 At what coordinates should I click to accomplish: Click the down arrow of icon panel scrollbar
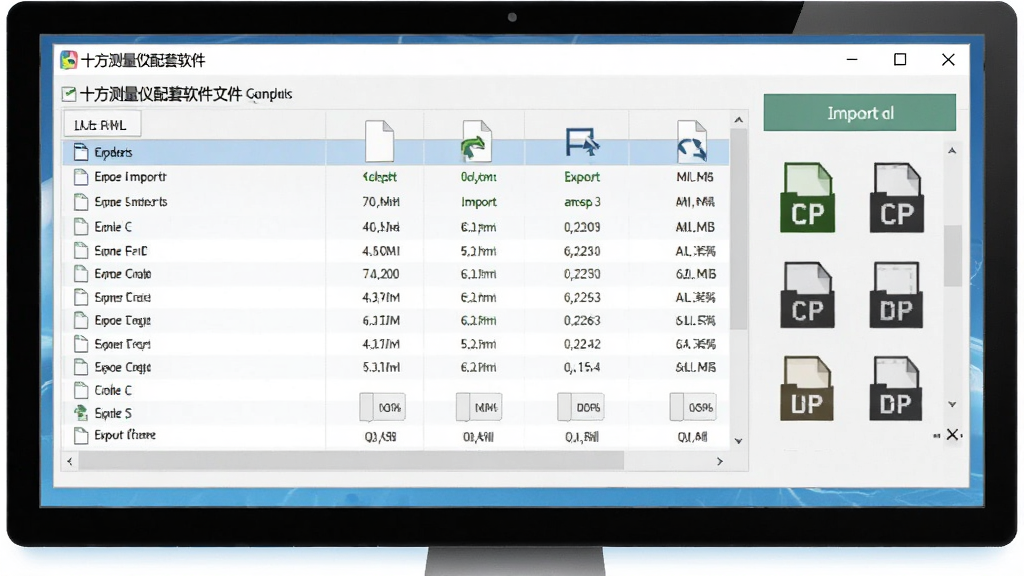pos(952,405)
